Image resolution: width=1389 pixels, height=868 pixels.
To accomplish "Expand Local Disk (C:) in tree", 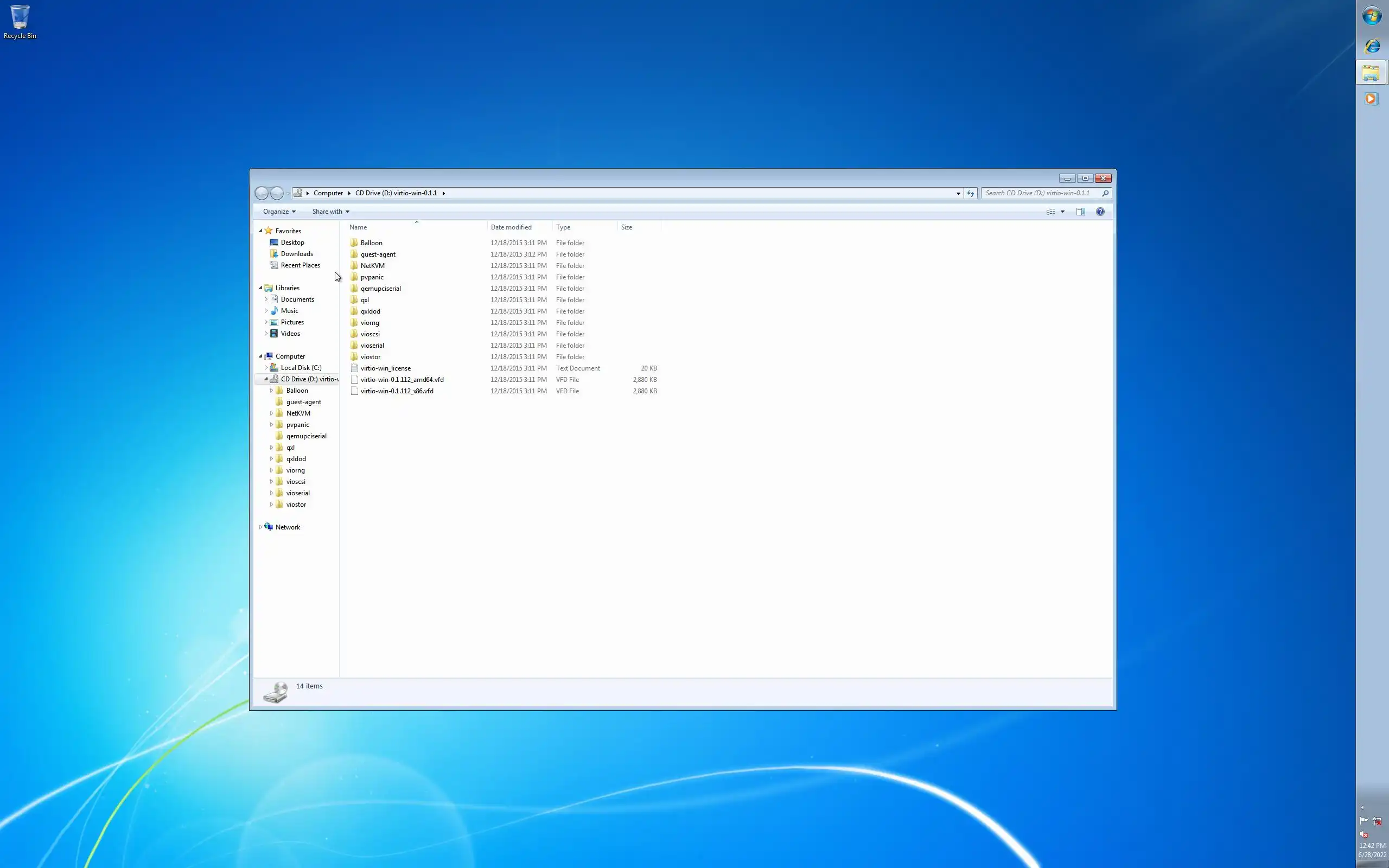I will (266, 368).
